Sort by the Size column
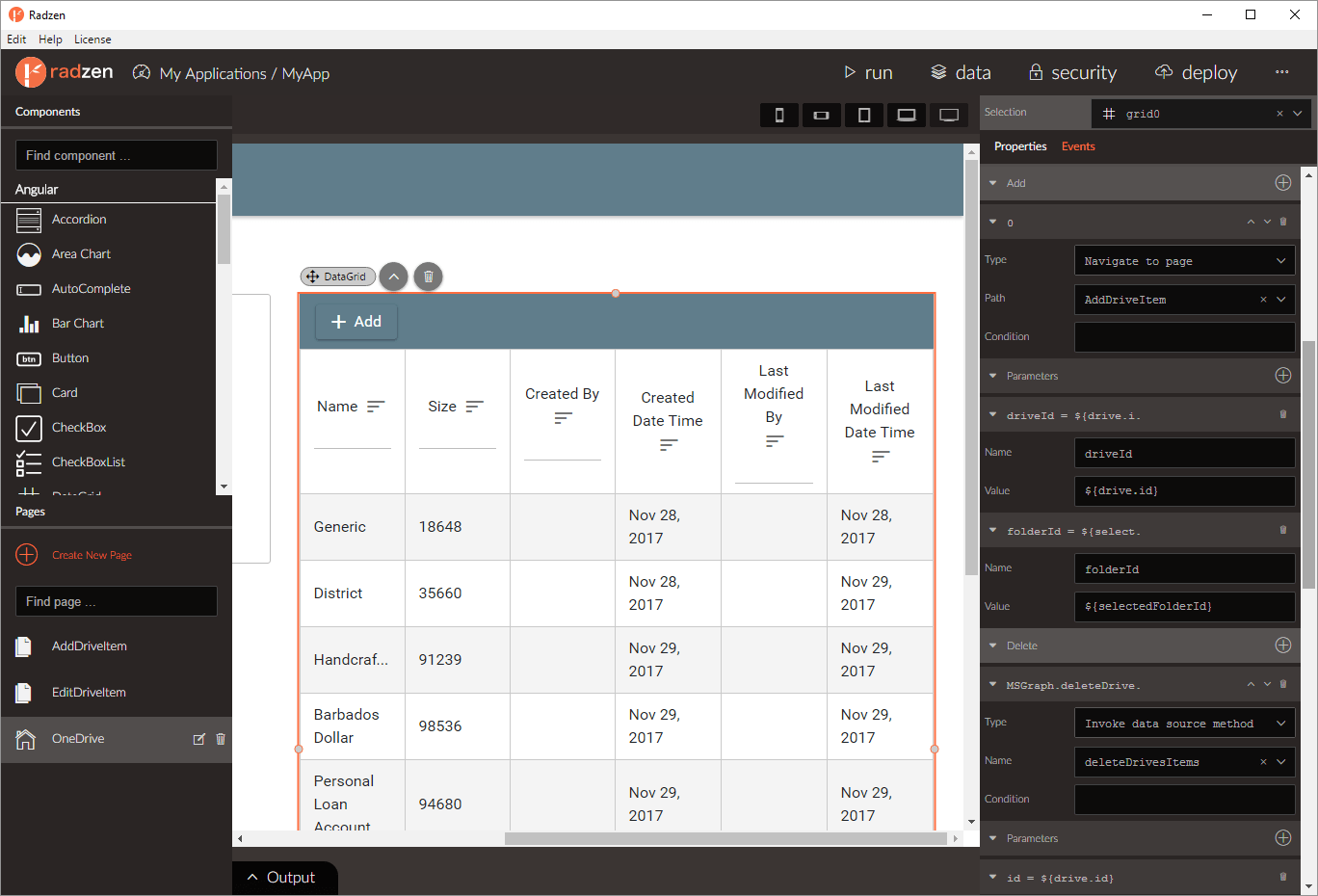This screenshot has width=1318, height=896. [474, 407]
